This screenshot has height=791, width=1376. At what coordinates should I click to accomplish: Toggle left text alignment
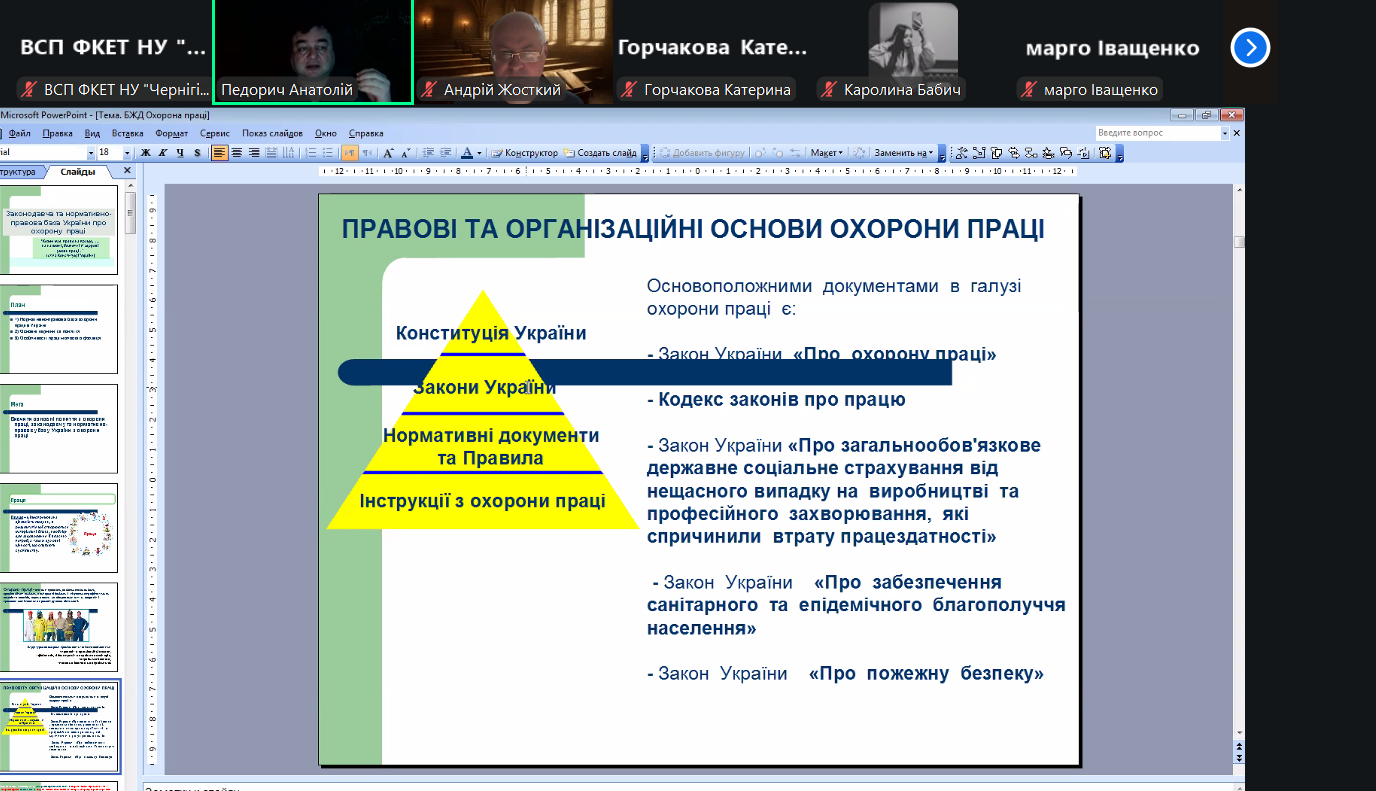click(x=219, y=153)
